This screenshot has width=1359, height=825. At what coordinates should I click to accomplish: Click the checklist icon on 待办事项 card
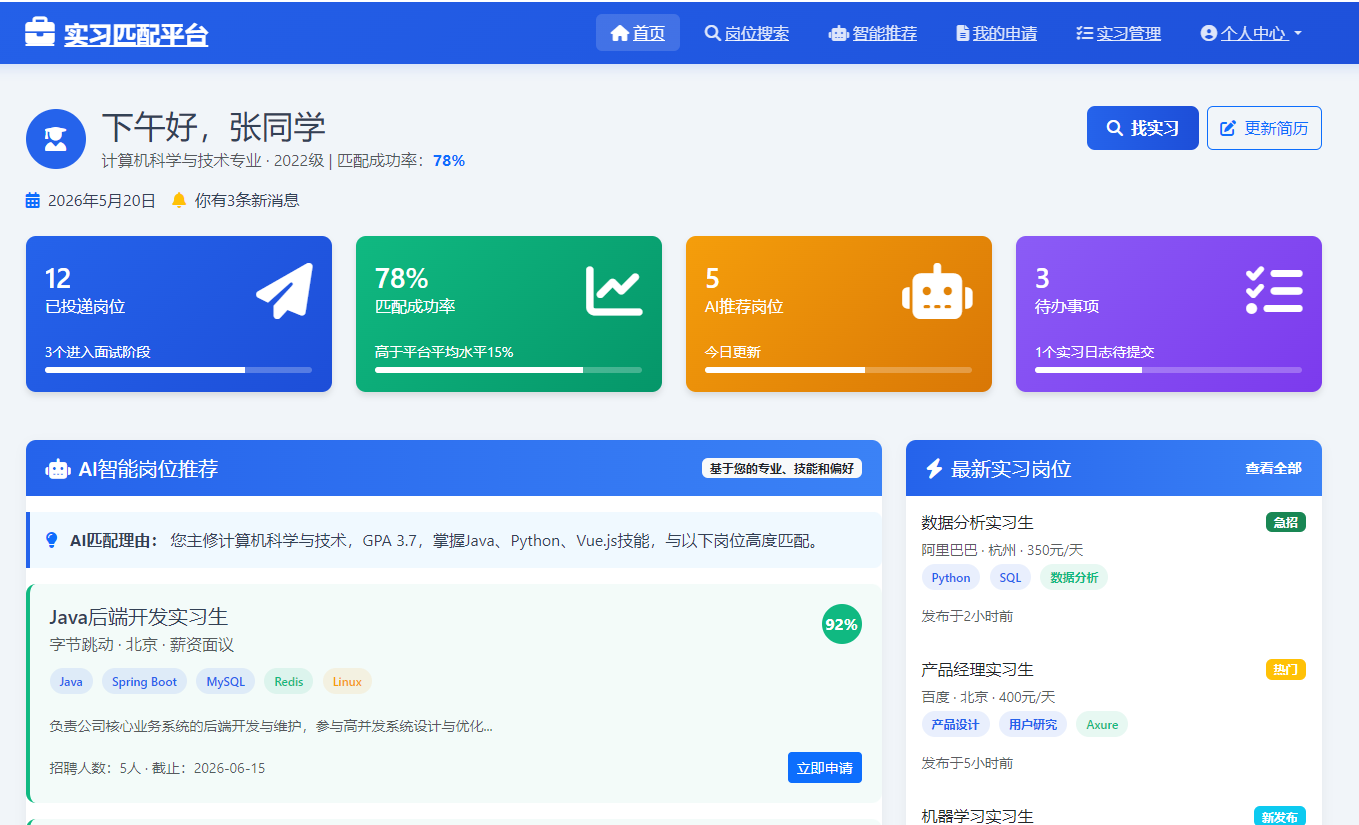click(x=1274, y=292)
